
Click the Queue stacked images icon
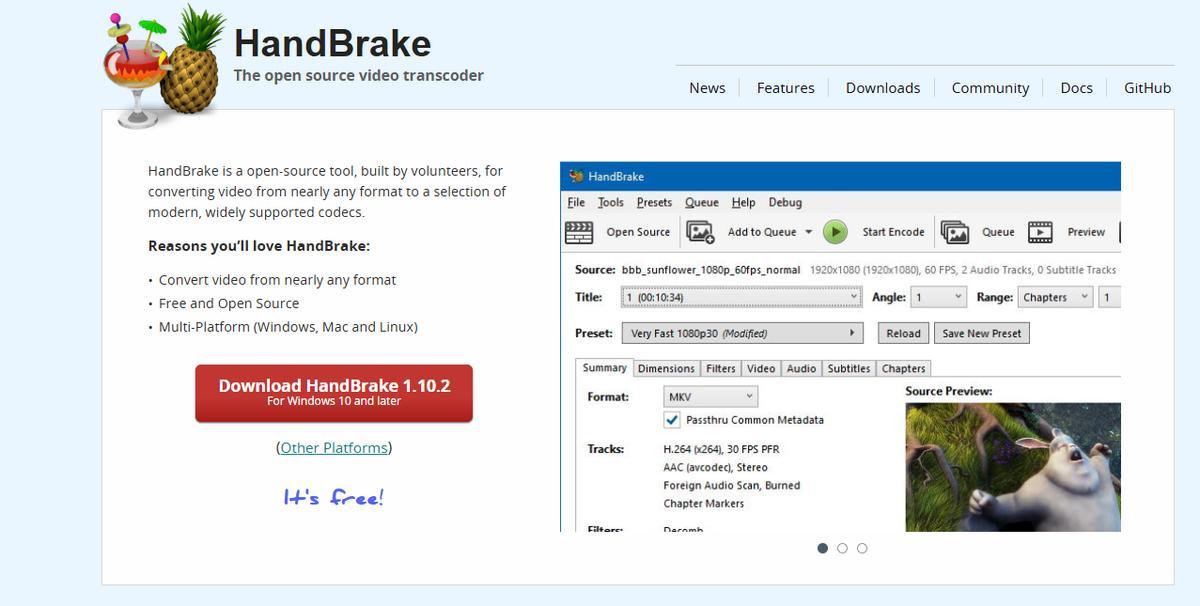click(955, 232)
